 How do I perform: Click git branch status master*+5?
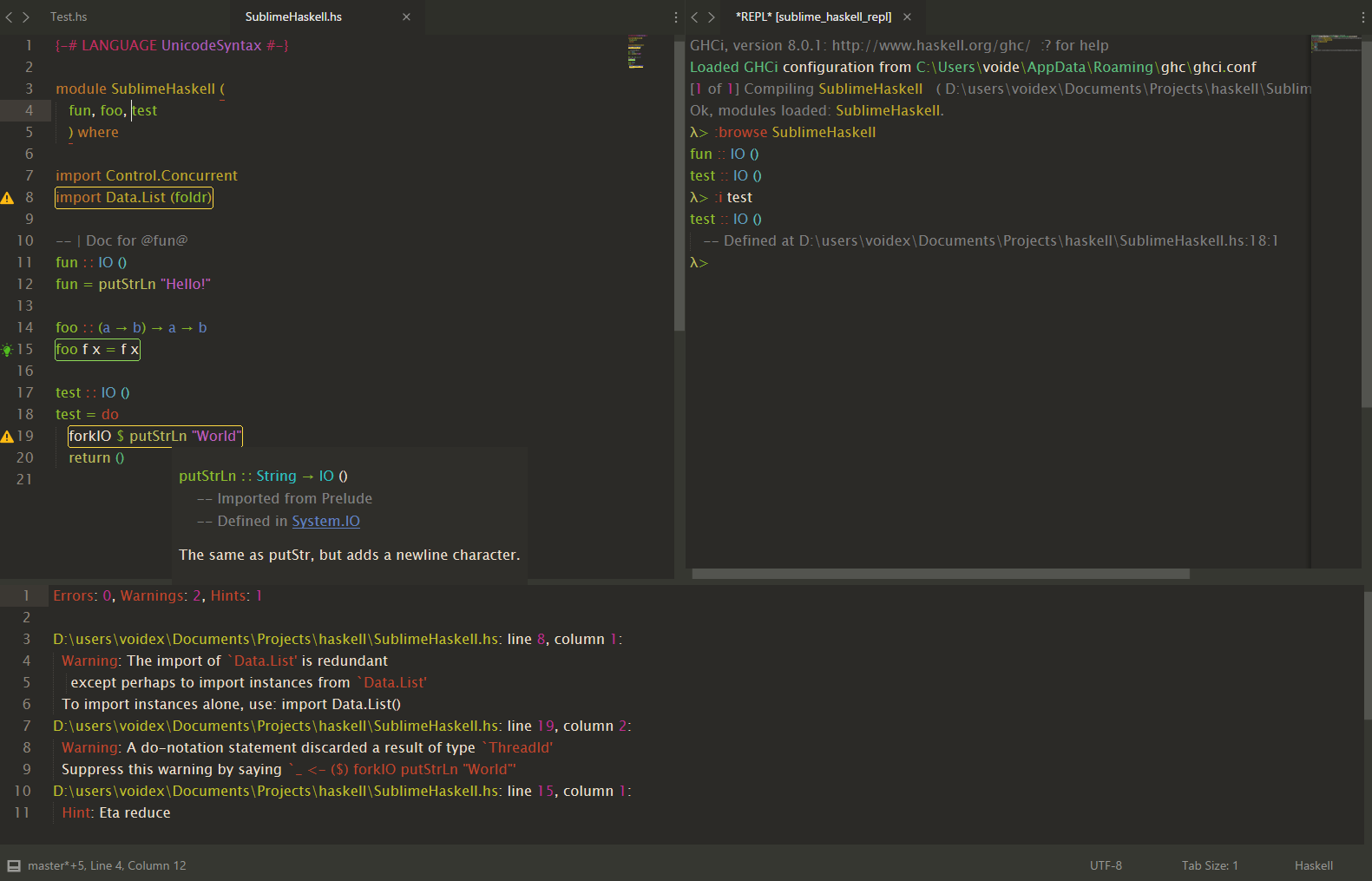pos(56,865)
